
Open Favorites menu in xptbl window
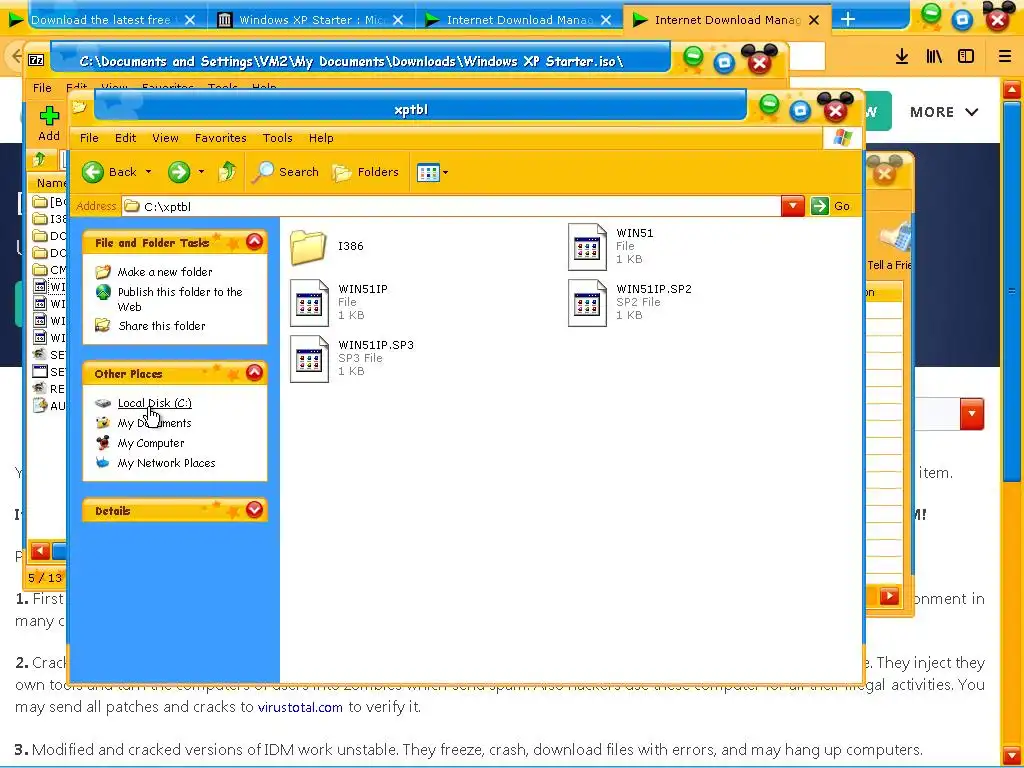pyautogui.click(x=220, y=138)
